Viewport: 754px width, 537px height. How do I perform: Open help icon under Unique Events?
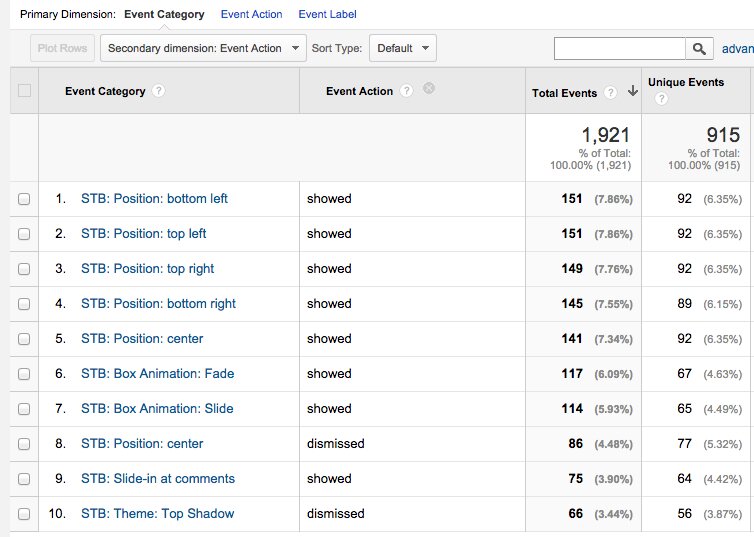pos(660,99)
